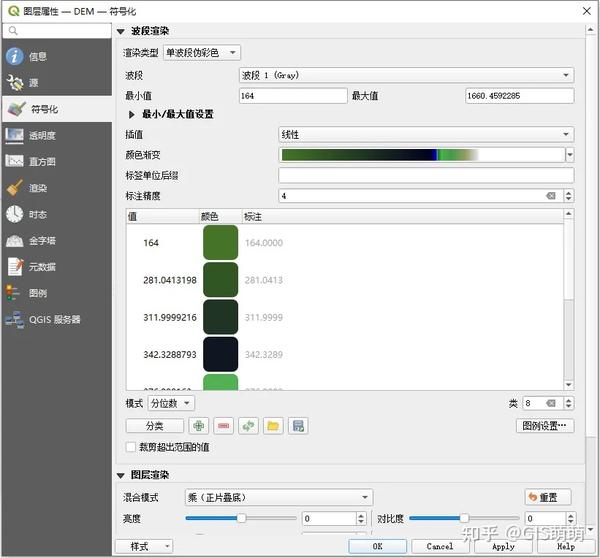Open the 透明度 (Transparency) tab

(57, 135)
